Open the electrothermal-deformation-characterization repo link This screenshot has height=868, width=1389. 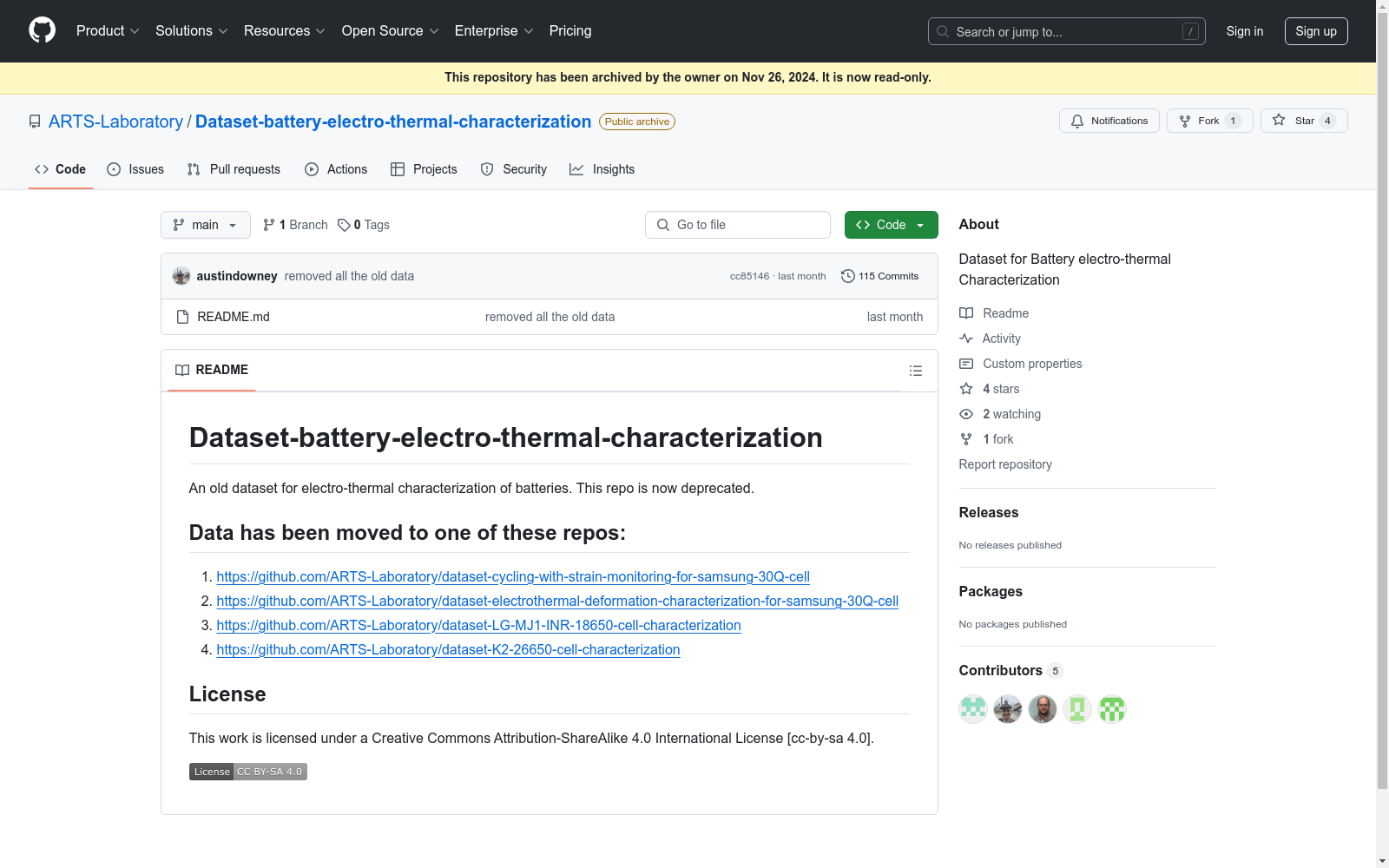point(557,601)
